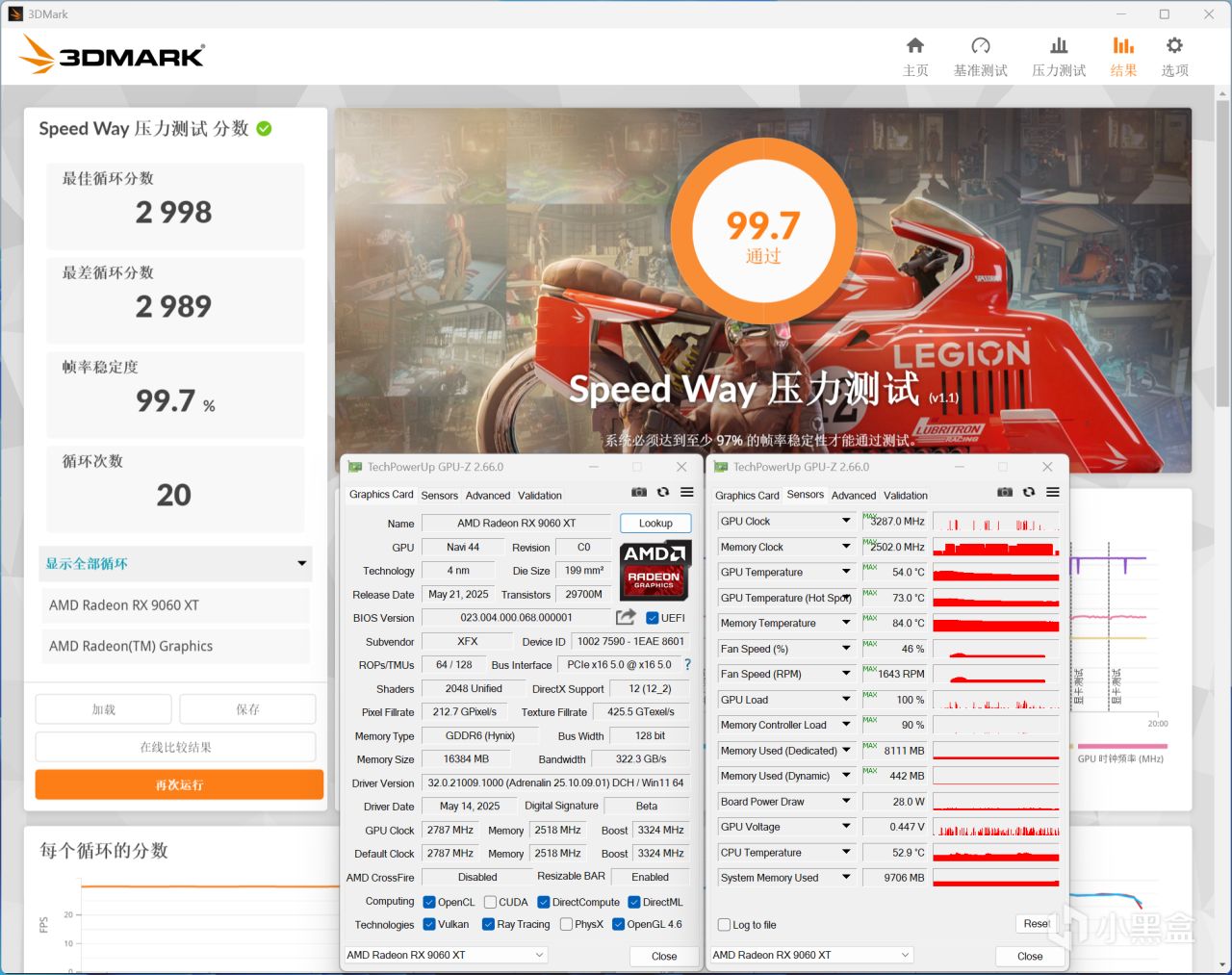Image resolution: width=1232 pixels, height=975 pixels.
Task: Click the orange 再次运行 button
Action: [x=179, y=784]
